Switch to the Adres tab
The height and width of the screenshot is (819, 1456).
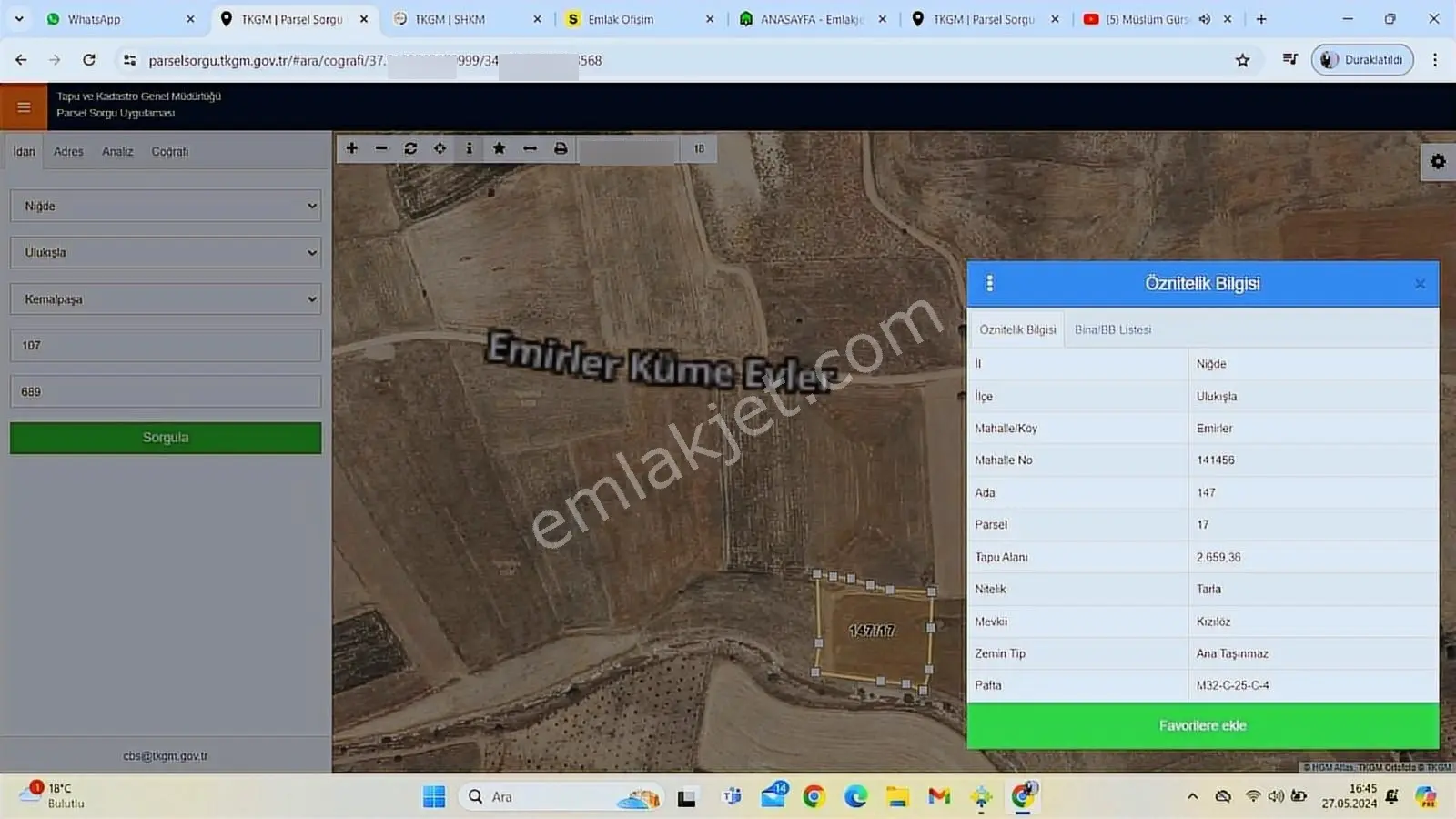tap(68, 151)
